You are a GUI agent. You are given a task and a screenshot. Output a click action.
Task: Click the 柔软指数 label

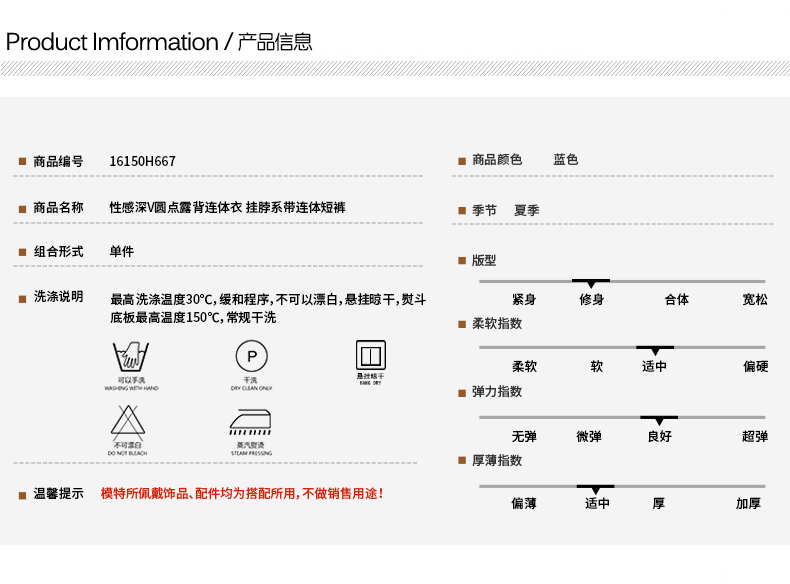point(497,323)
